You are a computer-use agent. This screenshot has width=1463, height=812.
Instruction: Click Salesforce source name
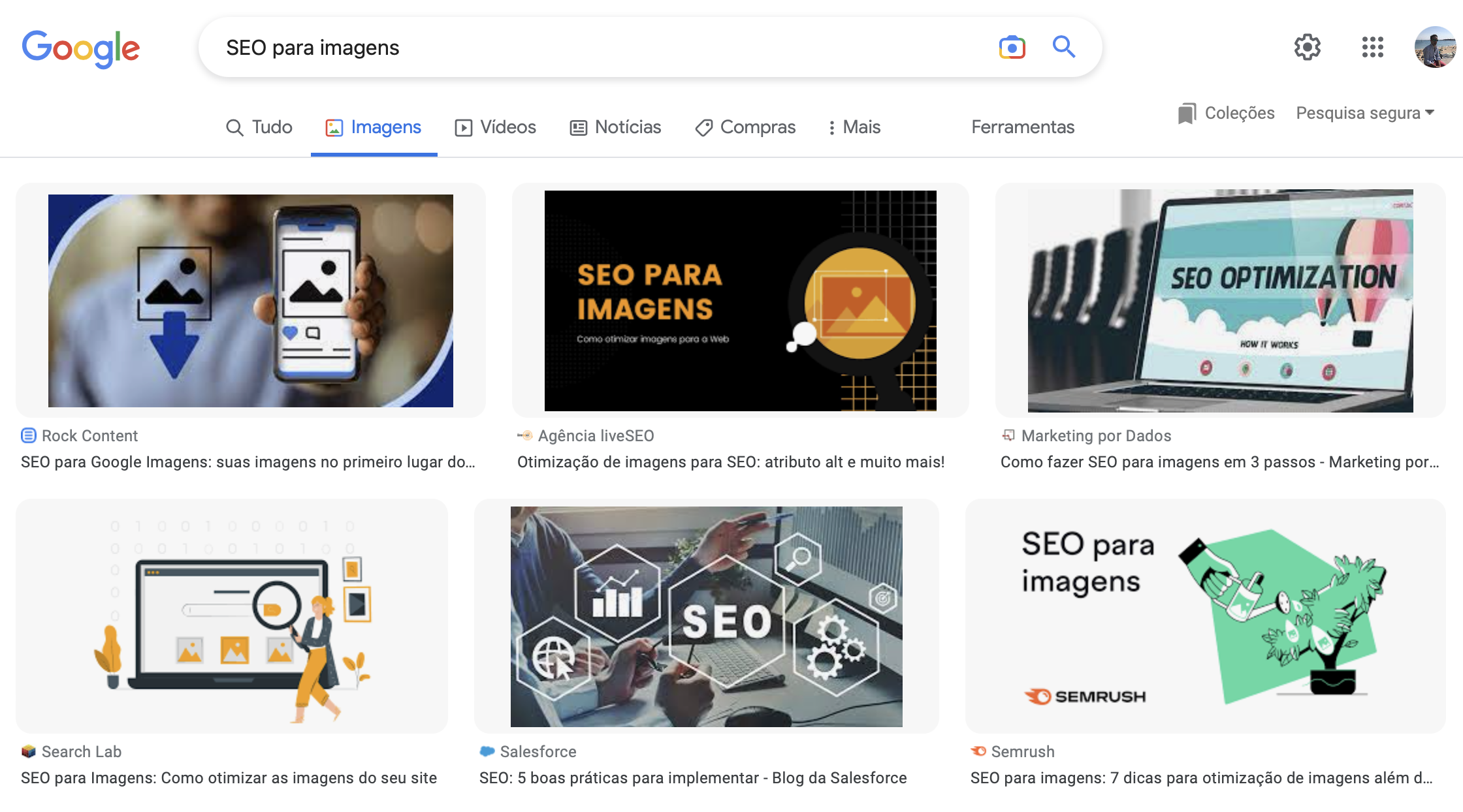538,751
